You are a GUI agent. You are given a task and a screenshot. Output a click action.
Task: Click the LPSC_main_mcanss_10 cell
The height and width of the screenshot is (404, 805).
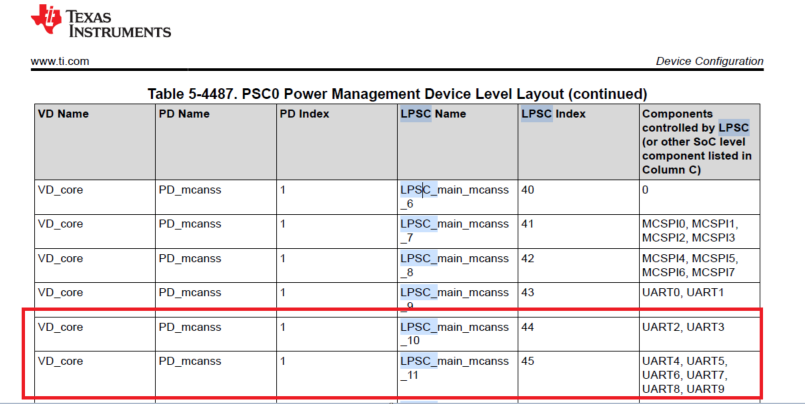[x=453, y=333]
